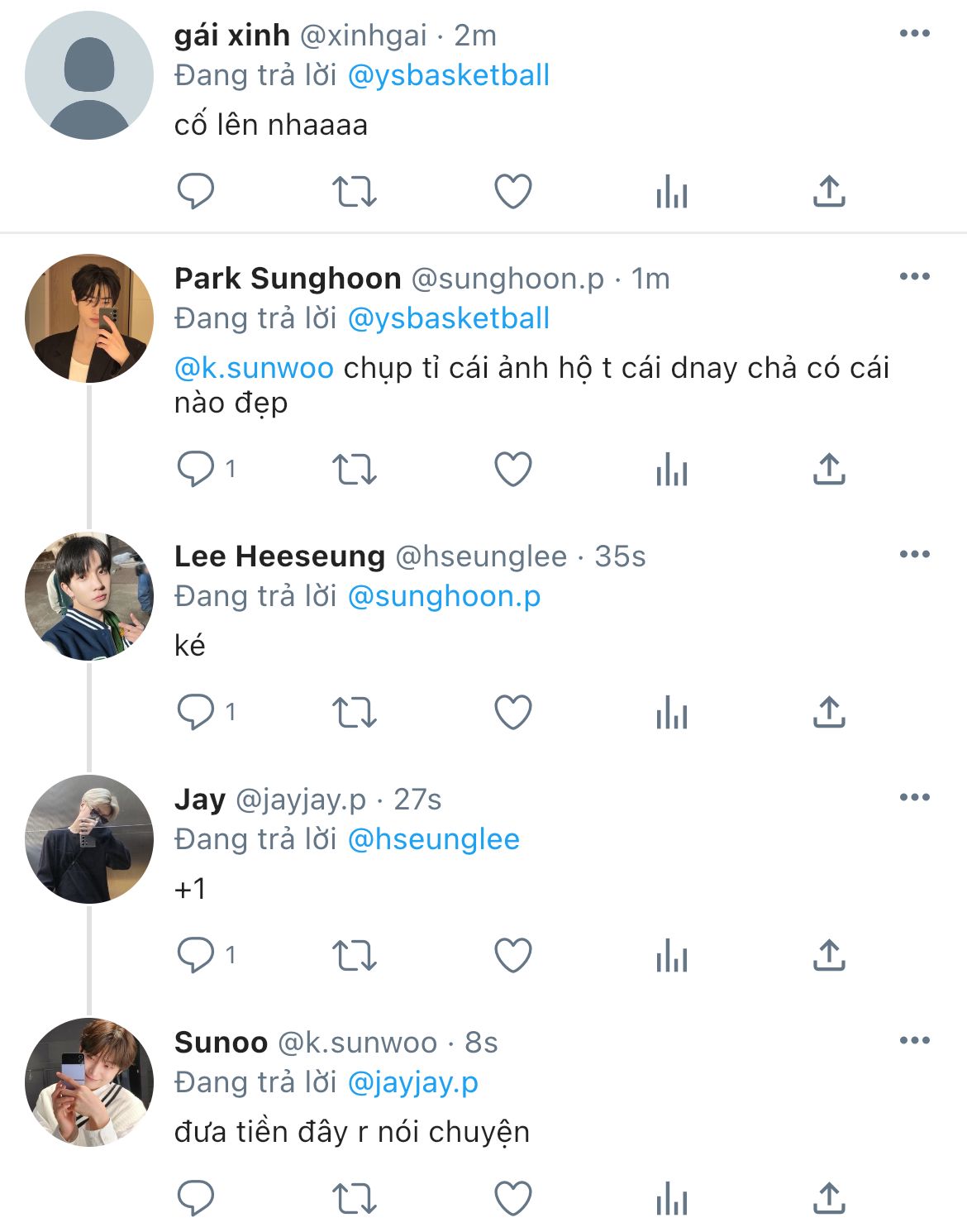Screen dimensions: 967x1232
Task: Open @ysbasketball link in gái xinh's reply
Action: click(x=449, y=75)
